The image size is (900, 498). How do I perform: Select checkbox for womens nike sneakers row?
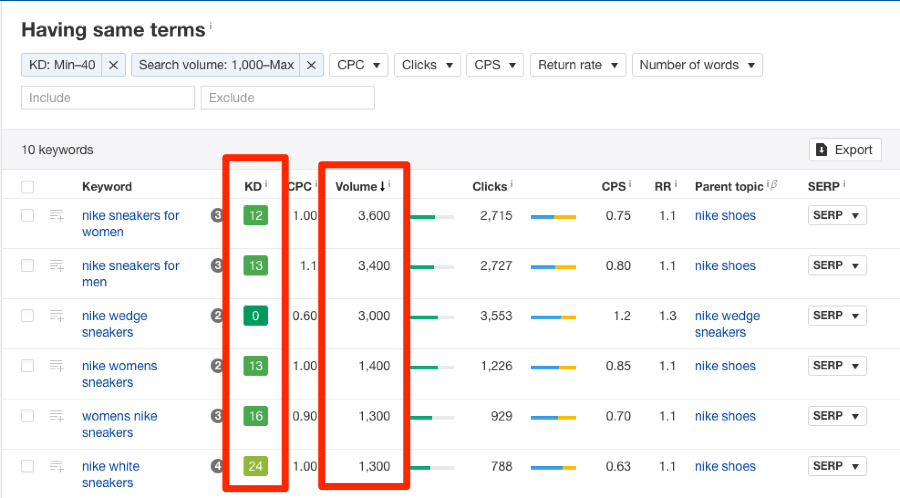(28, 416)
